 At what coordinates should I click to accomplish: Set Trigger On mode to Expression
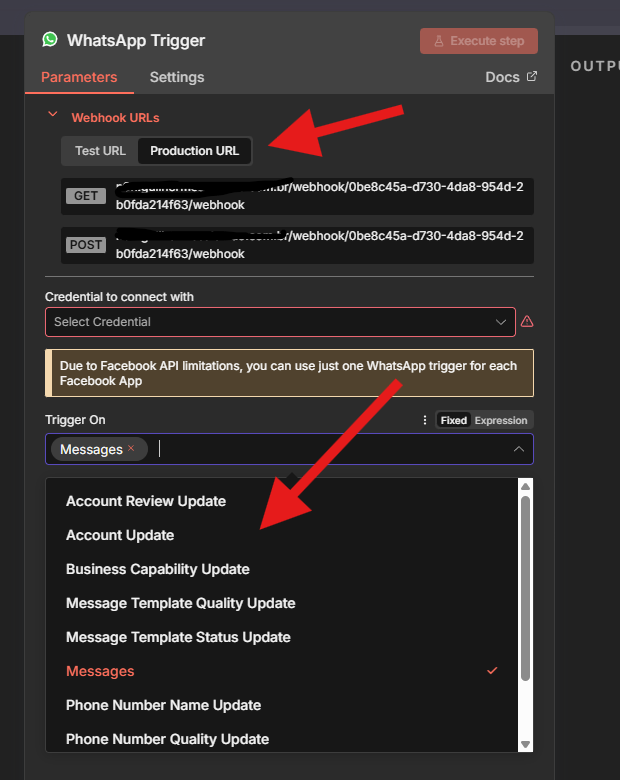point(501,420)
